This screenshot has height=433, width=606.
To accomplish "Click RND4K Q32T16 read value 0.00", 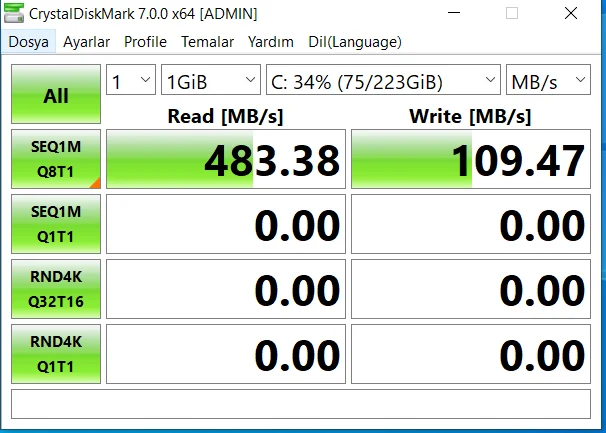I will [x=226, y=289].
